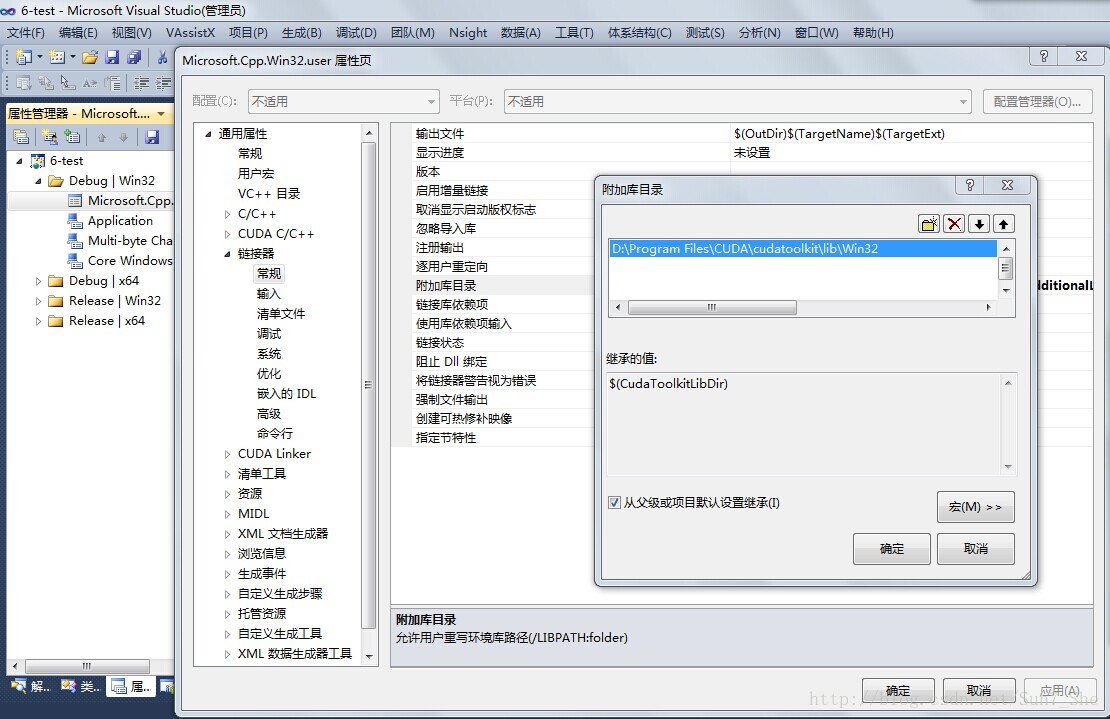Image resolution: width=1110 pixels, height=719 pixels.
Task: Open a file with the folder icon
Action: point(90,57)
